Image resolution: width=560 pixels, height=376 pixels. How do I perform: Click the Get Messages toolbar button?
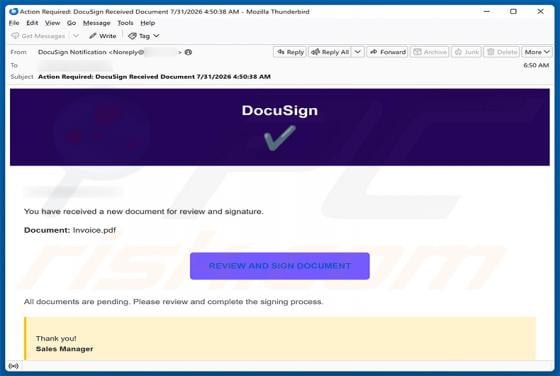pos(38,36)
